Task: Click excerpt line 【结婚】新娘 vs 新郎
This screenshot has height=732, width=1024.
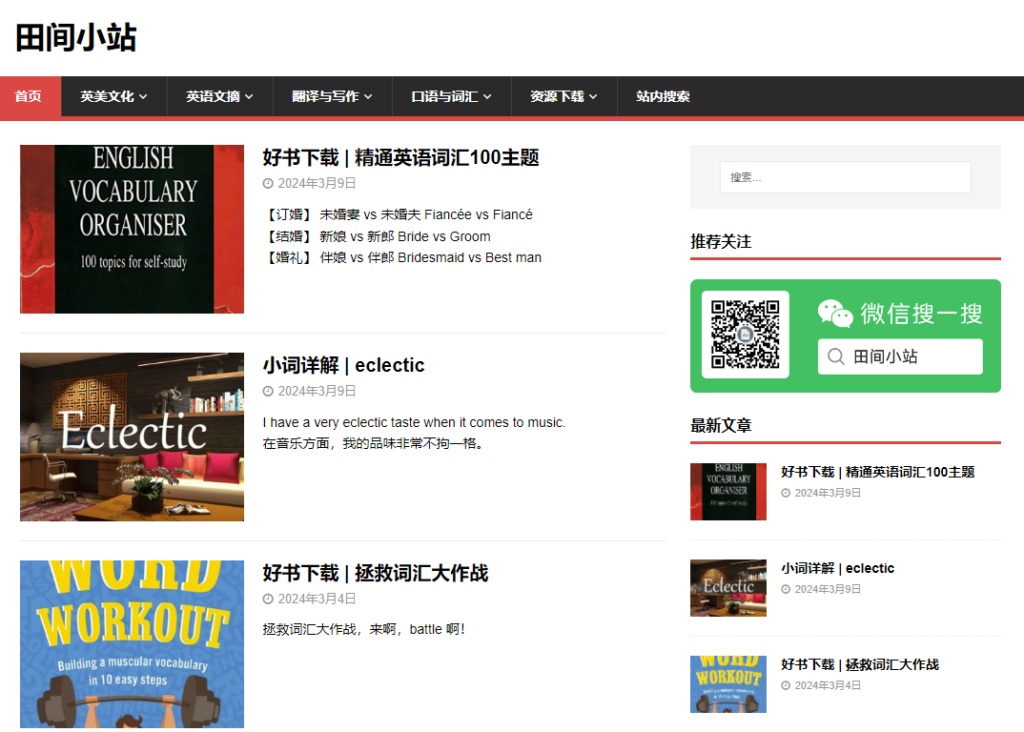Action: tap(377, 236)
